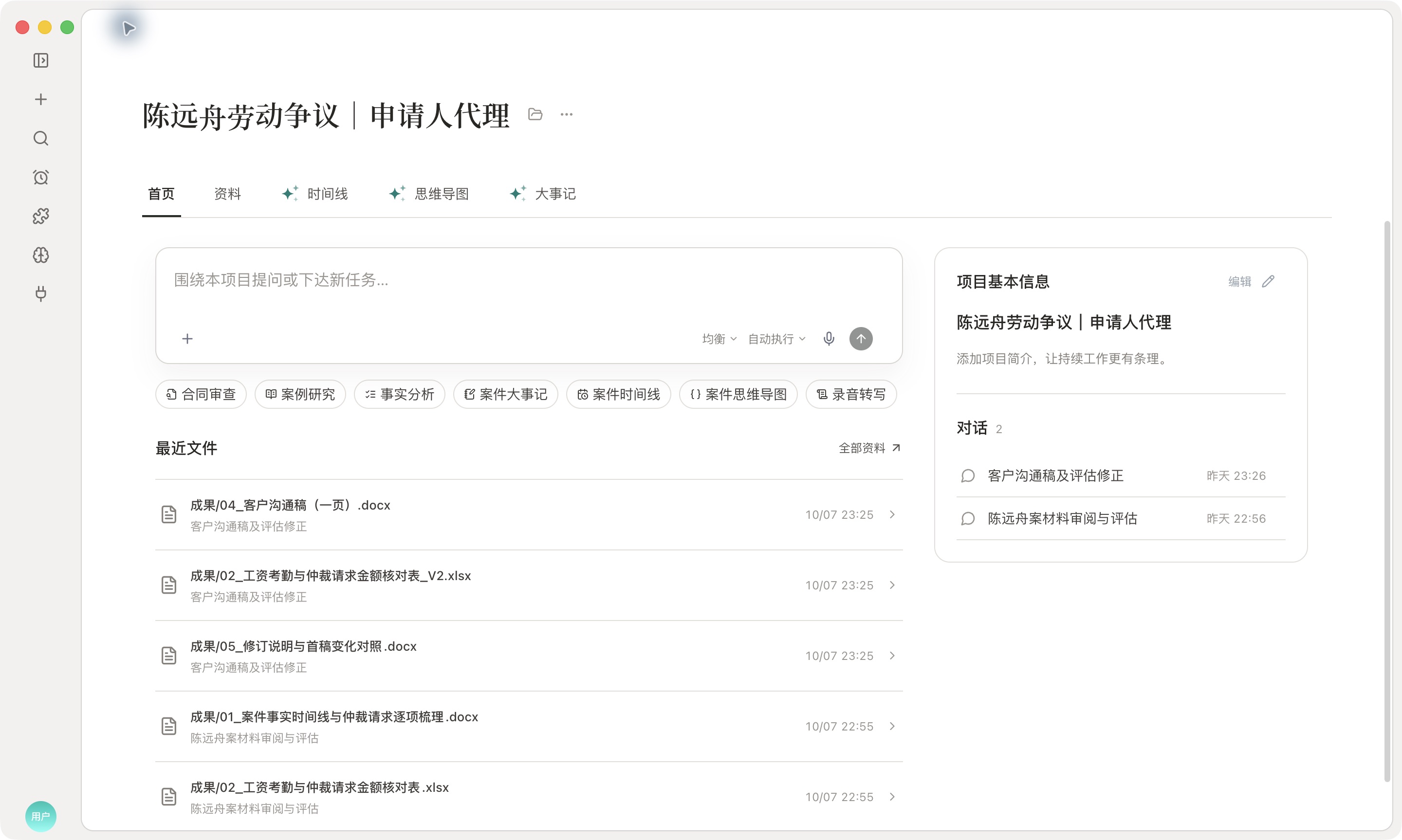This screenshot has width=1402, height=840.
Task: Click the 合同审查 quick action button
Action: pos(201,394)
